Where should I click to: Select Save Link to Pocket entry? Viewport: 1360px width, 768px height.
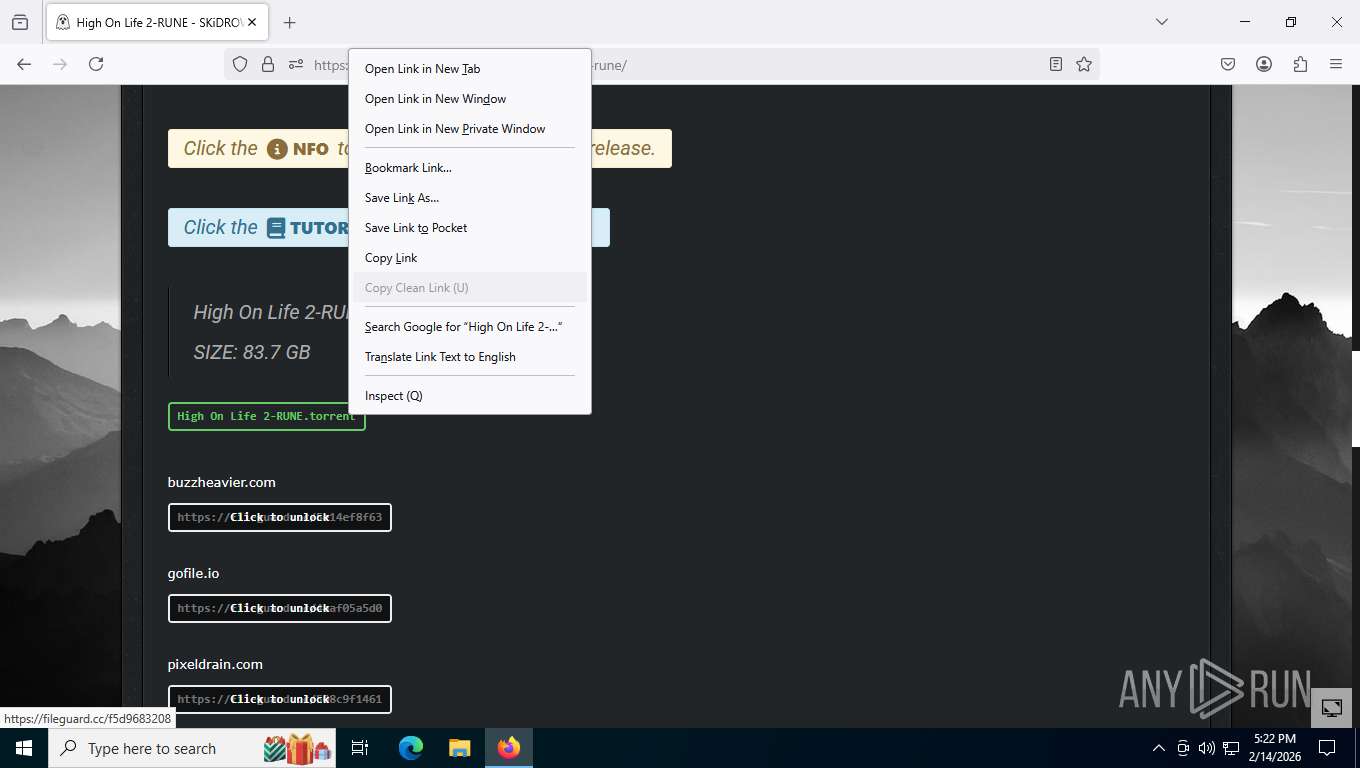tap(470, 228)
